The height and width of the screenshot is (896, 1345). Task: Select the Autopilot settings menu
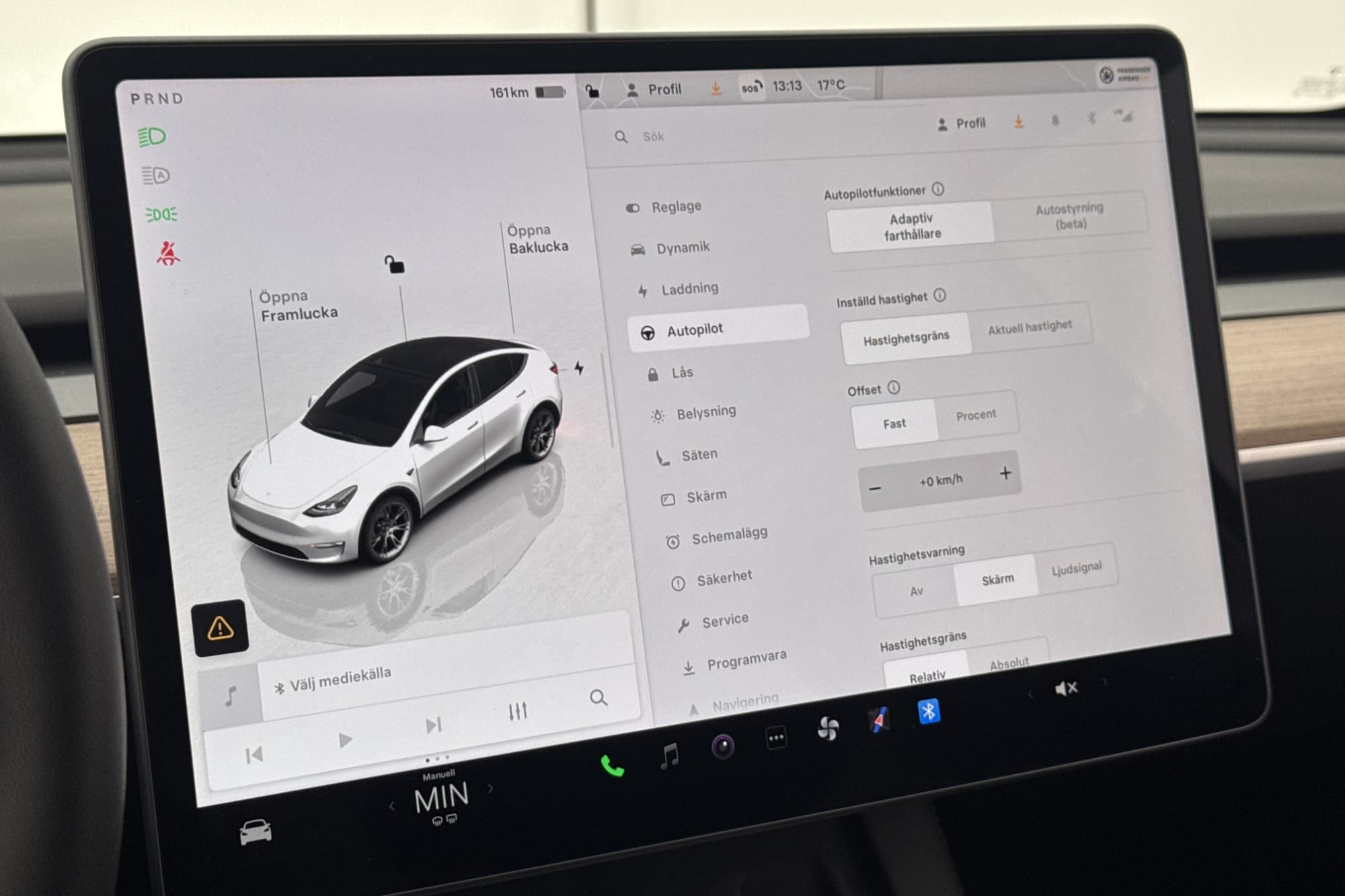click(x=718, y=329)
